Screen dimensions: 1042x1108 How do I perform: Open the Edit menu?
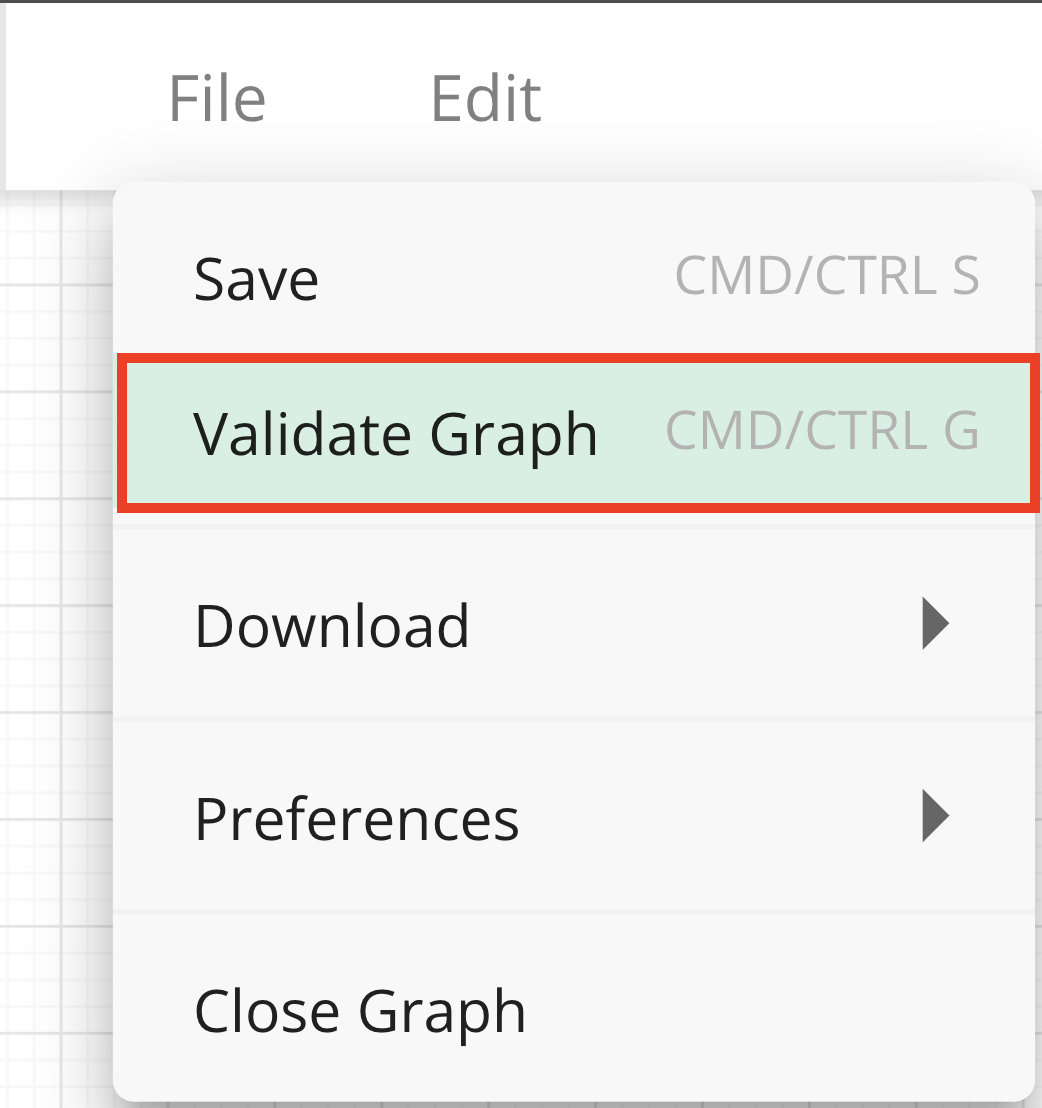coord(486,98)
